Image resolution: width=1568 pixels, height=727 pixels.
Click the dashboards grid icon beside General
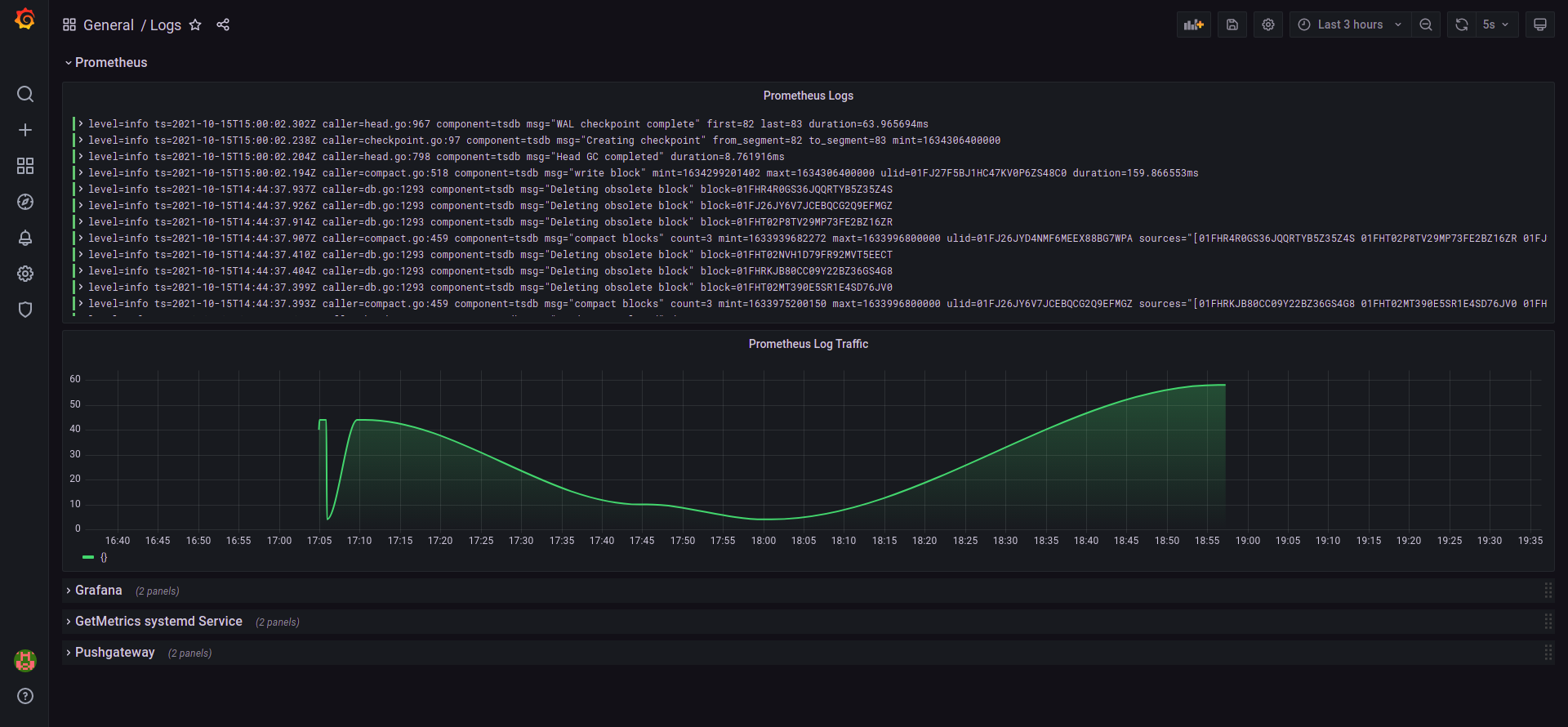pos(69,25)
